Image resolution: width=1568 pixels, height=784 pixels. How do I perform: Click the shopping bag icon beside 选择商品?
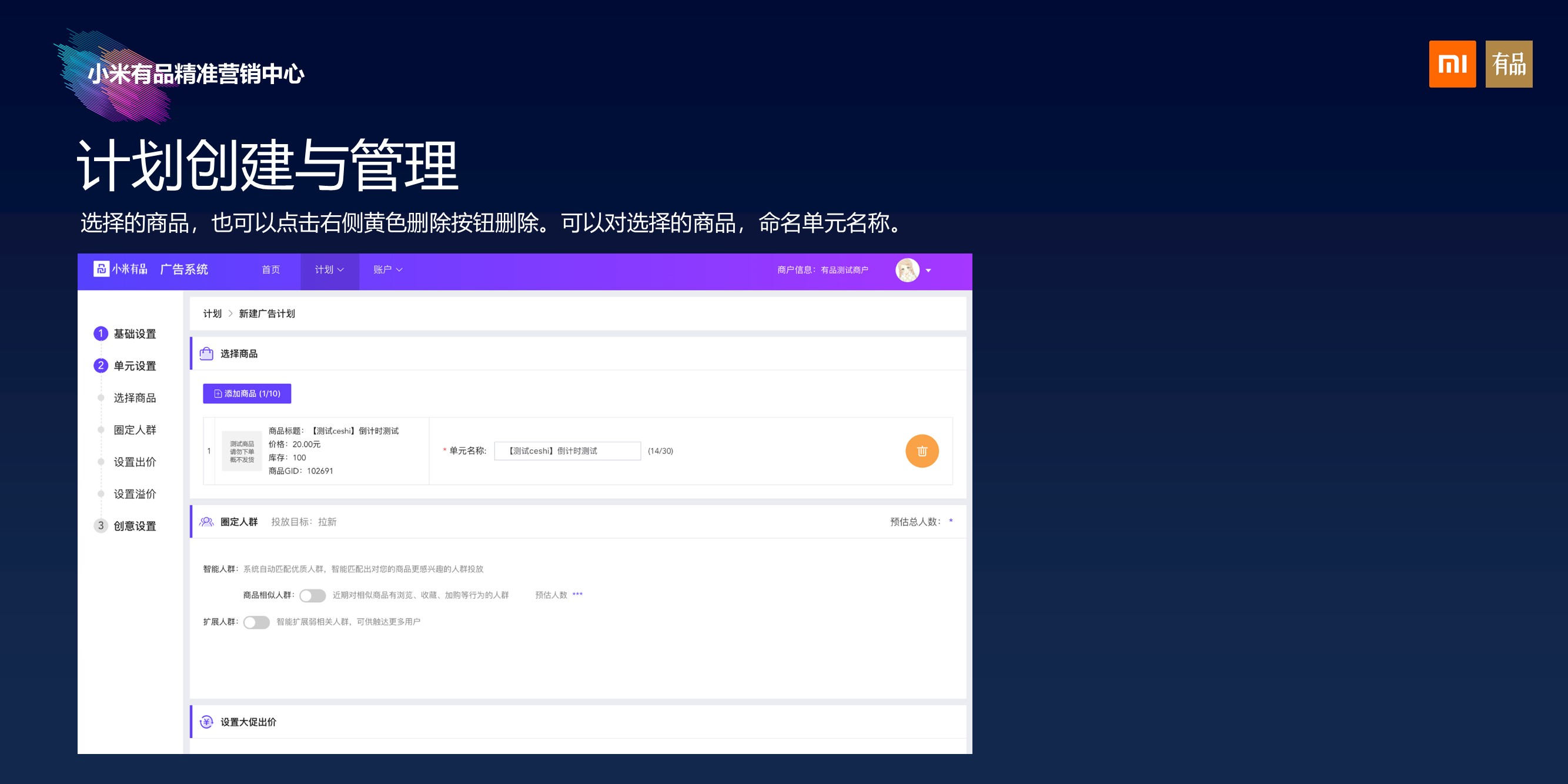206,353
